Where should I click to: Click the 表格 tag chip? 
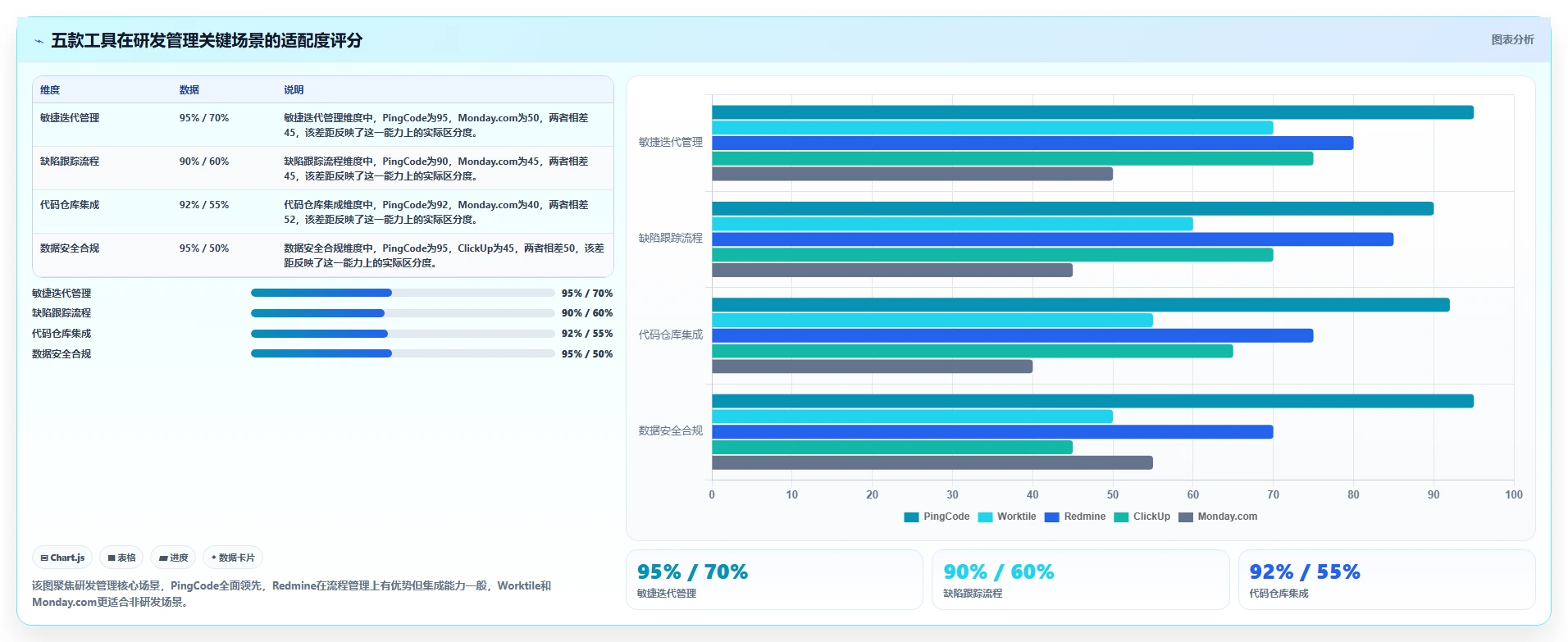(x=121, y=558)
